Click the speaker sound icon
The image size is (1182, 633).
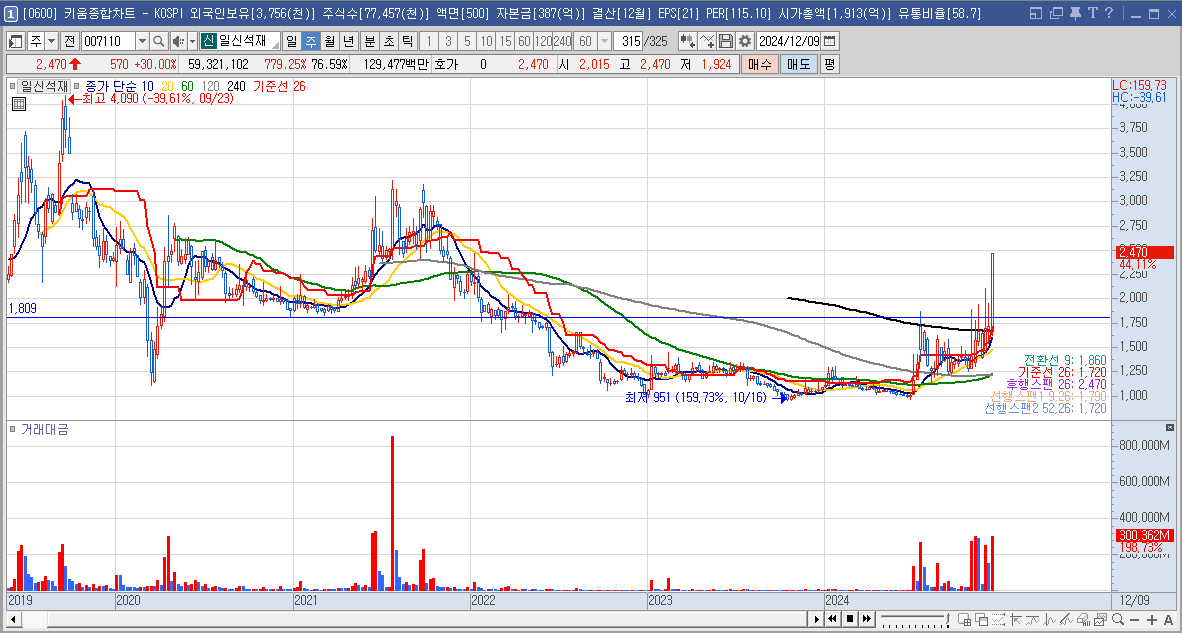pos(177,41)
